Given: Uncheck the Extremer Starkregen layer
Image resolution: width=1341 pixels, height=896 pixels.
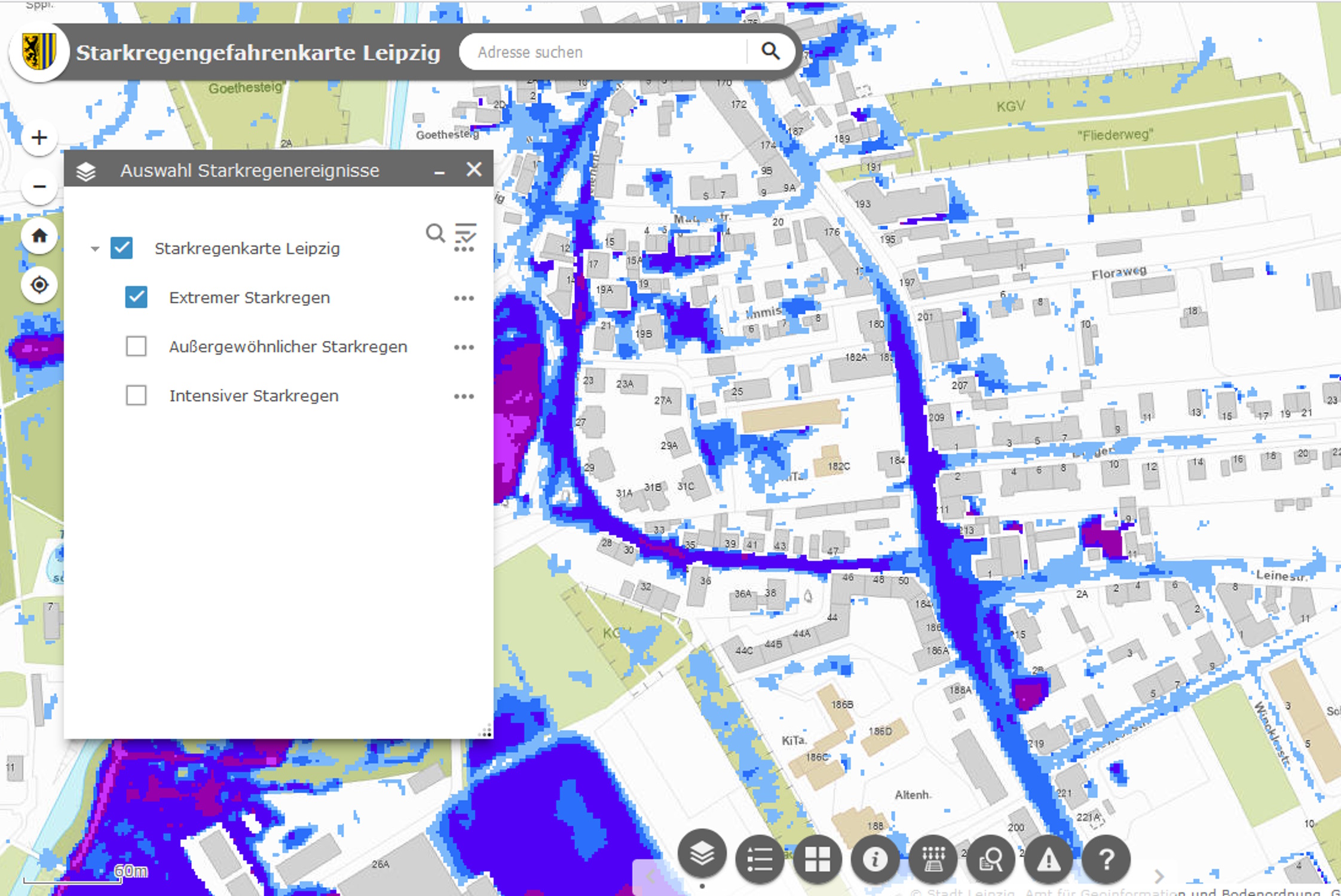Looking at the screenshot, I should tap(136, 297).
